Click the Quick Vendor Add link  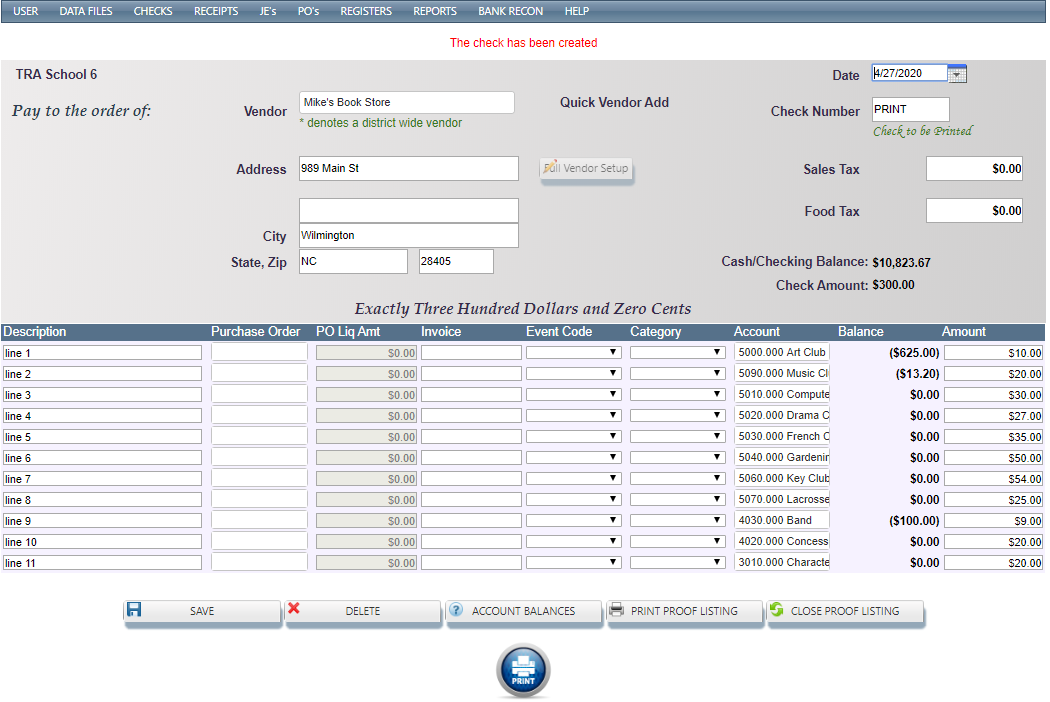[614, 102]
